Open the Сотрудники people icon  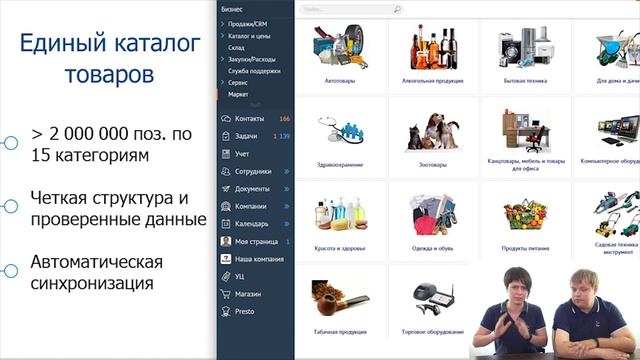tap(226, 171)
